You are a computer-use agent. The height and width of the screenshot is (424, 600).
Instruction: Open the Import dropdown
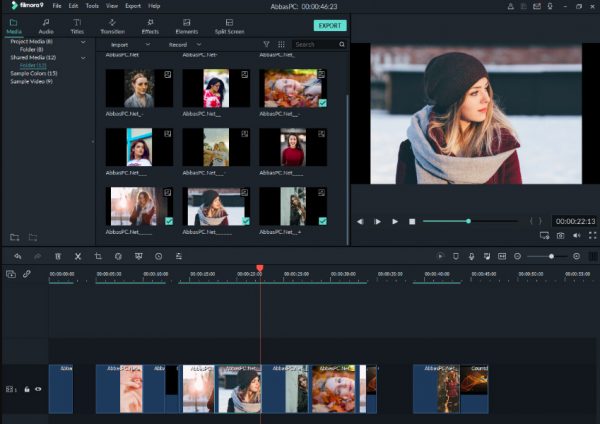pos(130,45)
